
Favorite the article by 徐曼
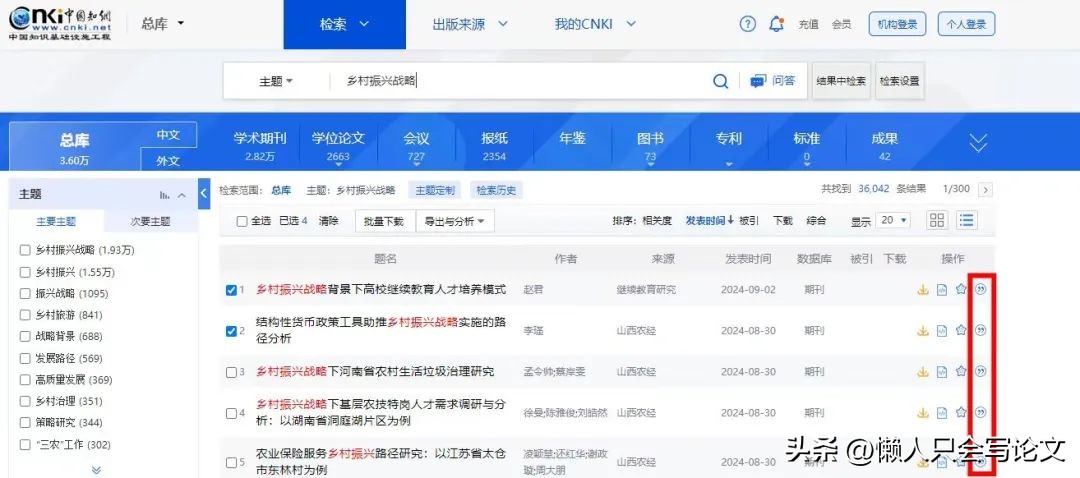coord(961,413)
